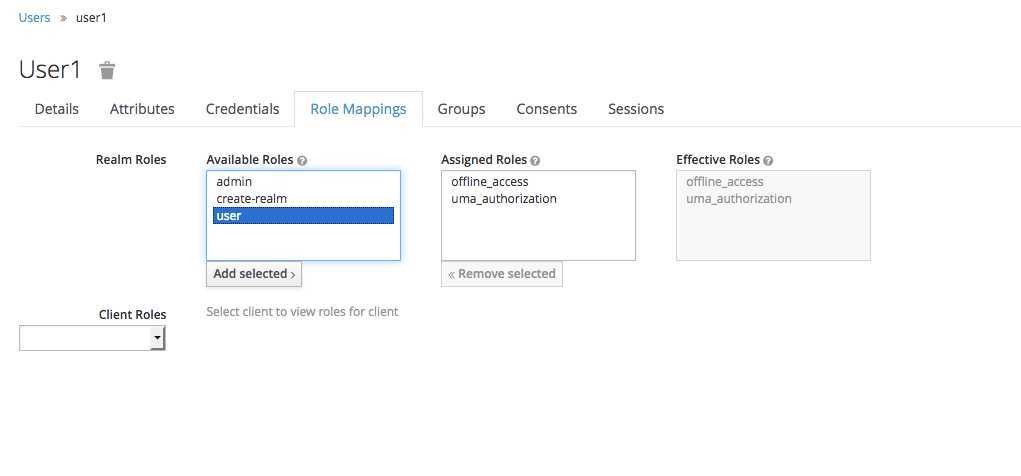Select the Role Mappings tab

(x=358, y=109)
